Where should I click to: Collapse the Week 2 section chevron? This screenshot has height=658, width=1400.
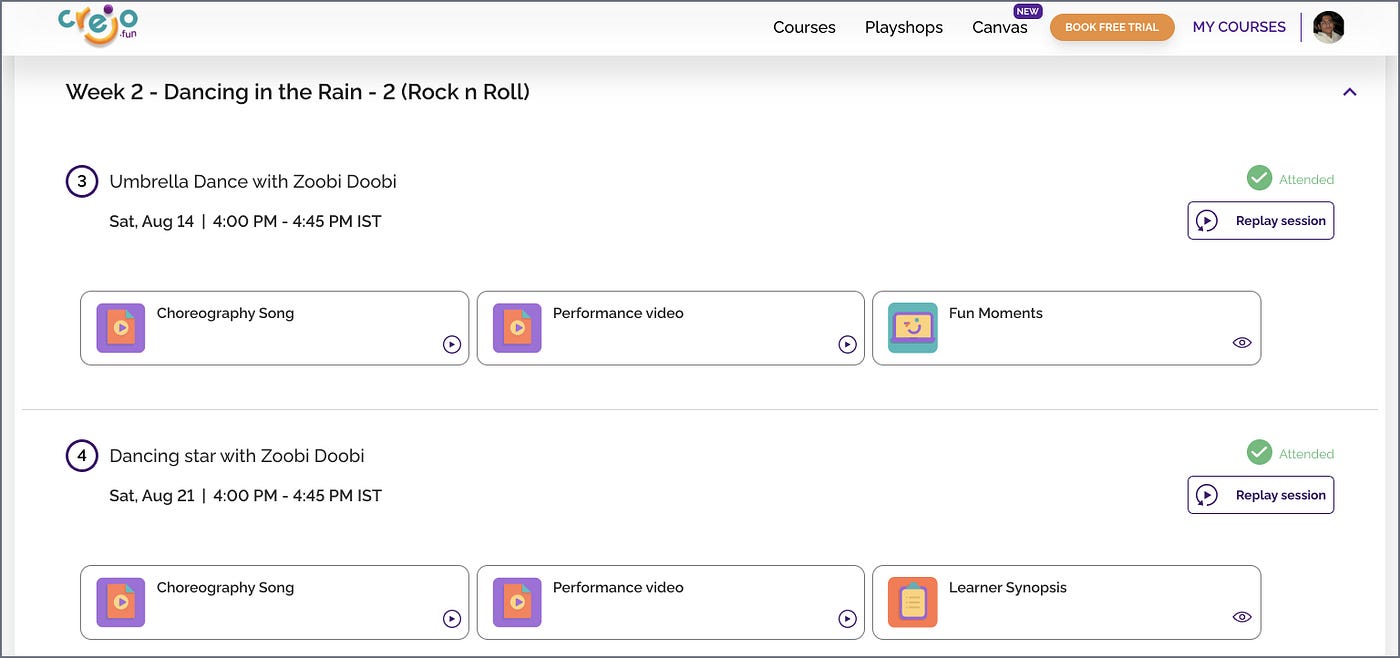click(1349, 92)
